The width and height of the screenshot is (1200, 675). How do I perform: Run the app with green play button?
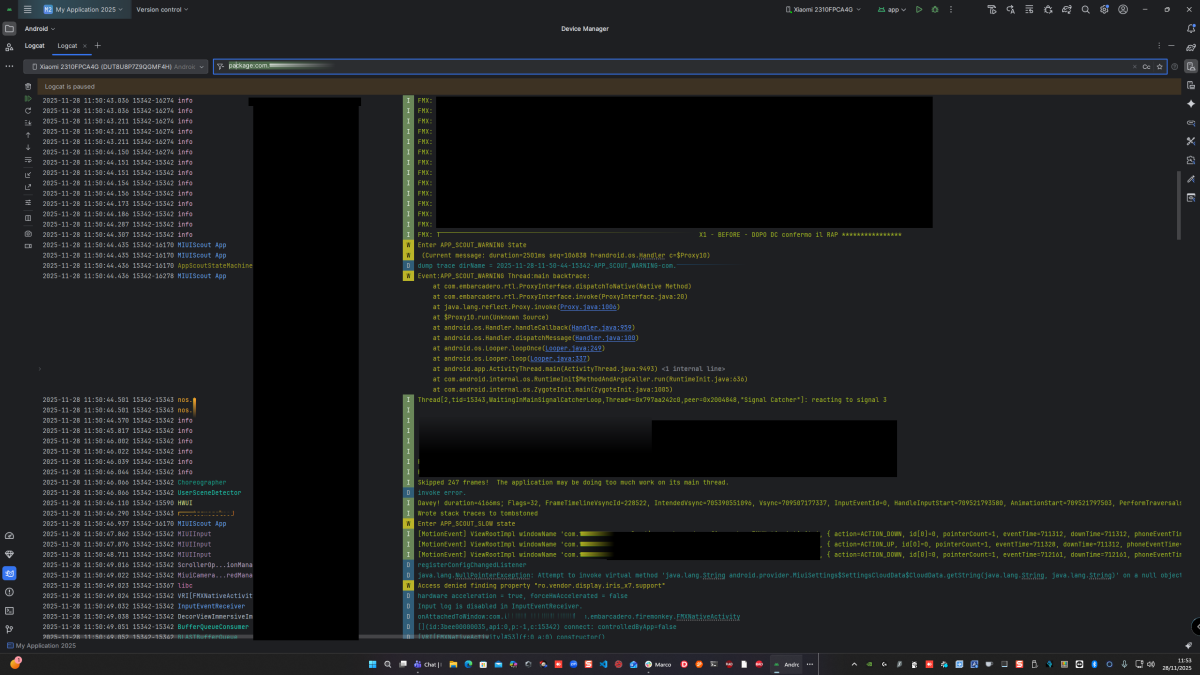click(x=917, y=9)
